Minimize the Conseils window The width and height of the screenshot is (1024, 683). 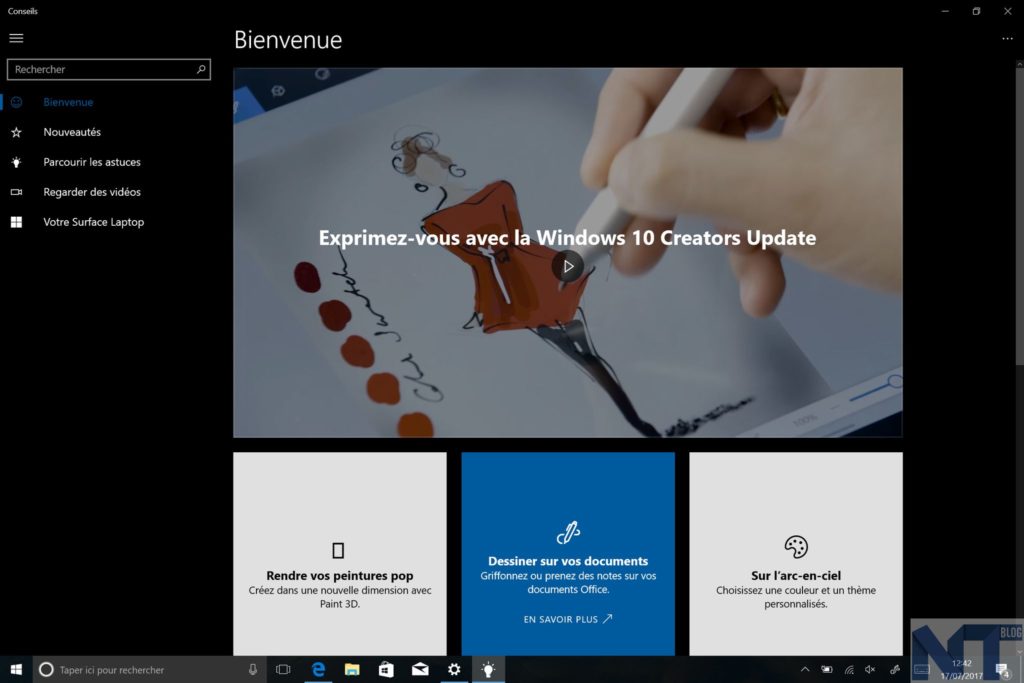tap(945, 11)
